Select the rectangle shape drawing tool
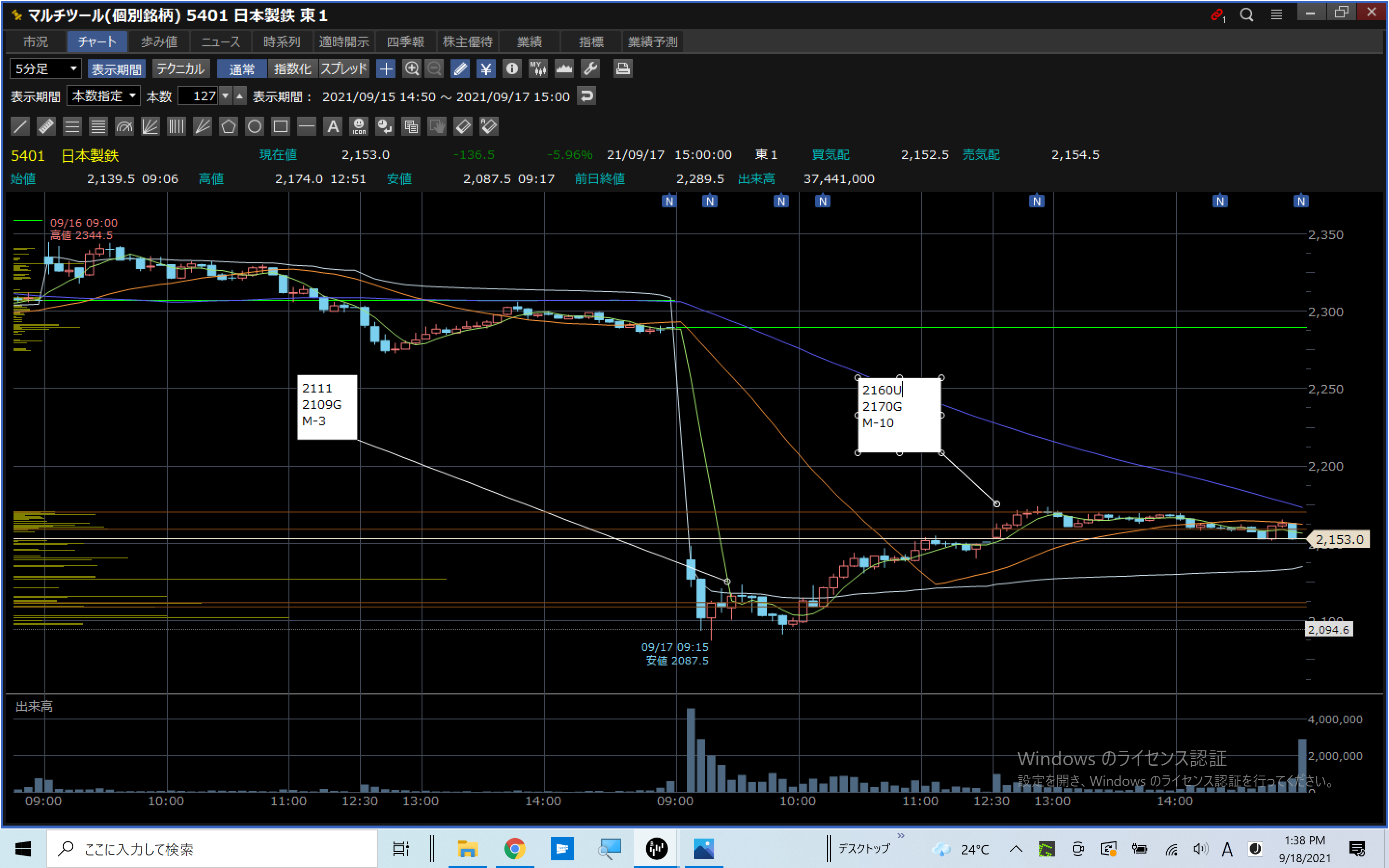Viewport: 1389px width, 868px height. tap(281, 126)
